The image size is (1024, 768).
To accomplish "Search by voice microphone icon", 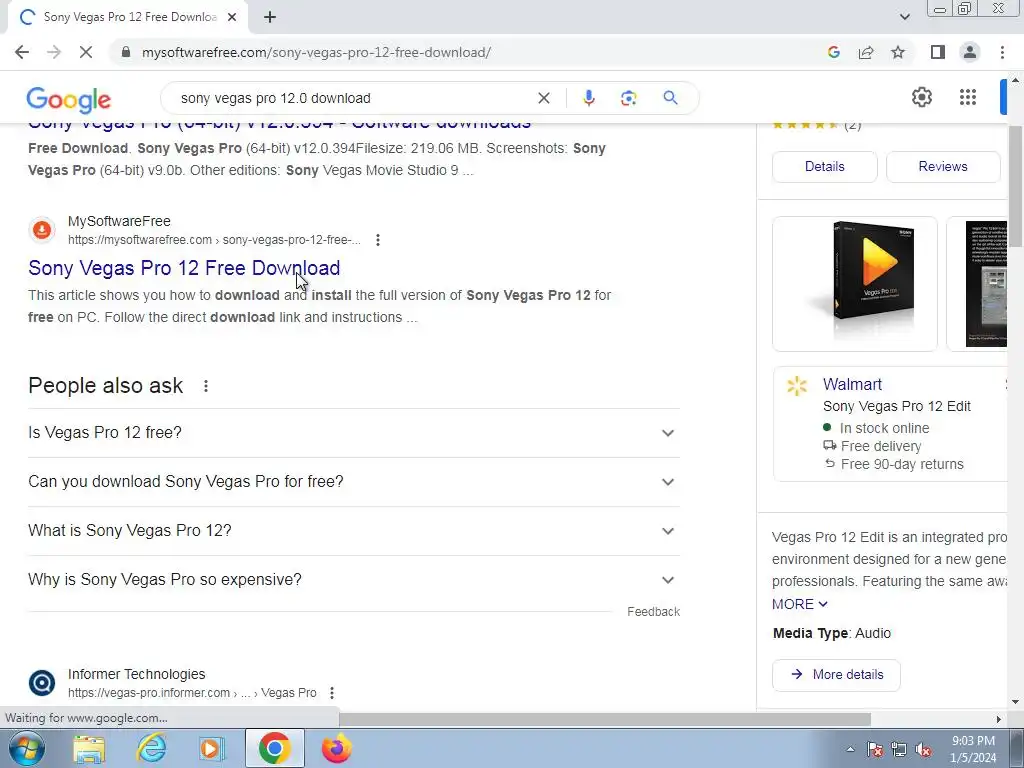I will pyautogui.click(x=588, y=98).
